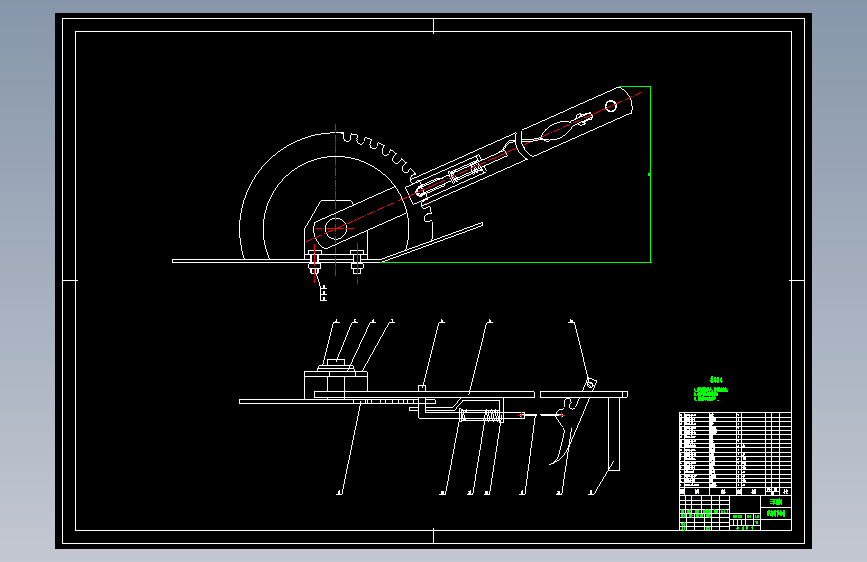The height and width of the screenshot is (562, 867).
Task: Click the green technical notes text block
Action: point(711,391)
